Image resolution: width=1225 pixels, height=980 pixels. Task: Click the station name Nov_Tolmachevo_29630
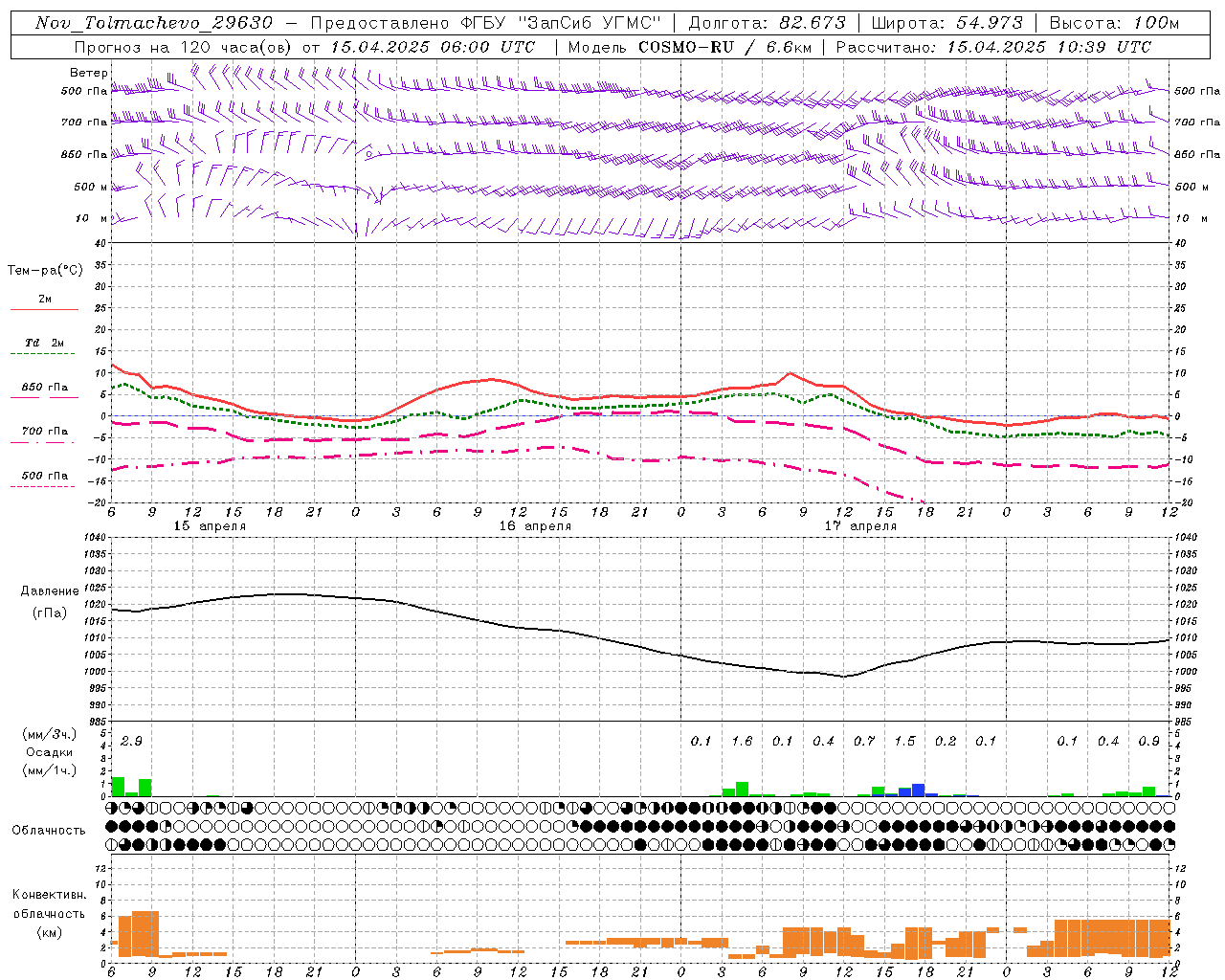pos(154,23)
